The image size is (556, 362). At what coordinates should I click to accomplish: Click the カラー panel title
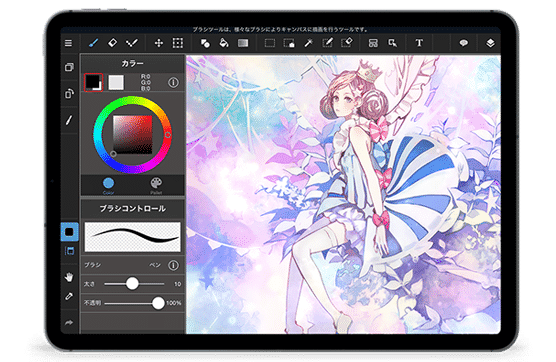133,63
